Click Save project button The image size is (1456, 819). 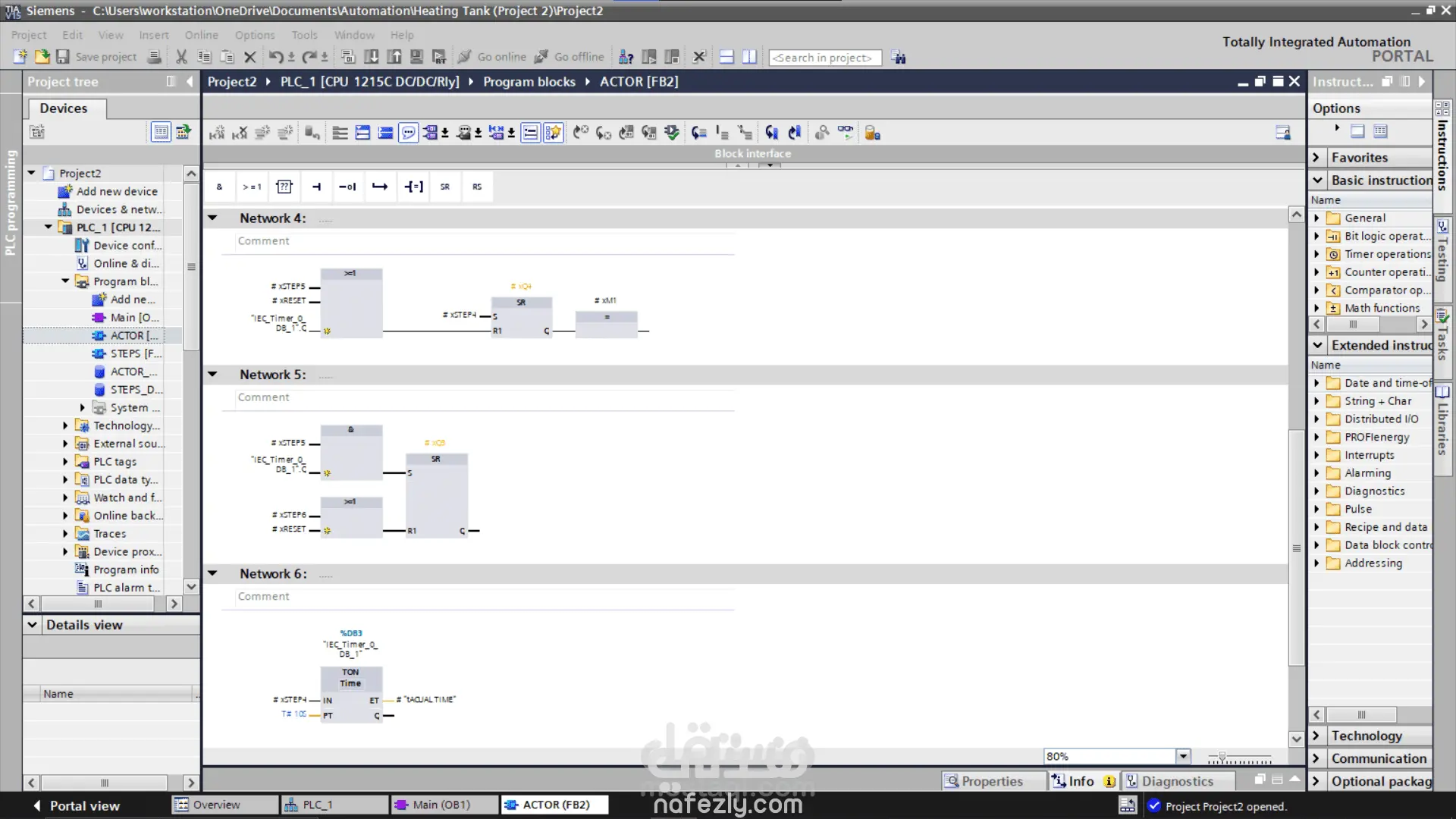tap(96, 57)
